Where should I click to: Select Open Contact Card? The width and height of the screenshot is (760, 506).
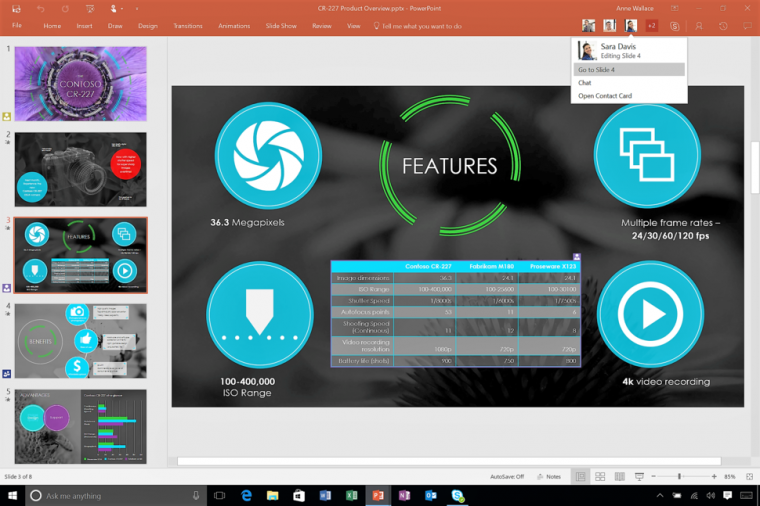pos(629,96)
